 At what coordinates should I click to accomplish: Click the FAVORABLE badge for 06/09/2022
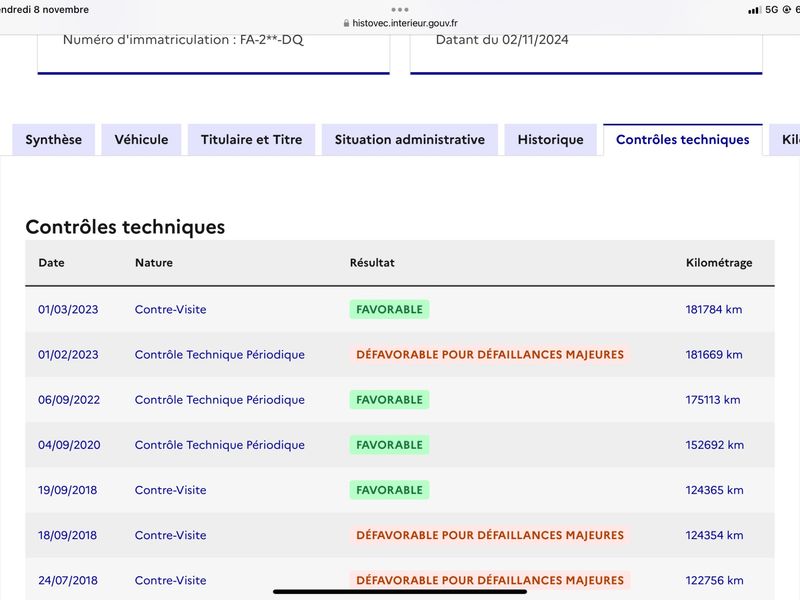point(389,399)
